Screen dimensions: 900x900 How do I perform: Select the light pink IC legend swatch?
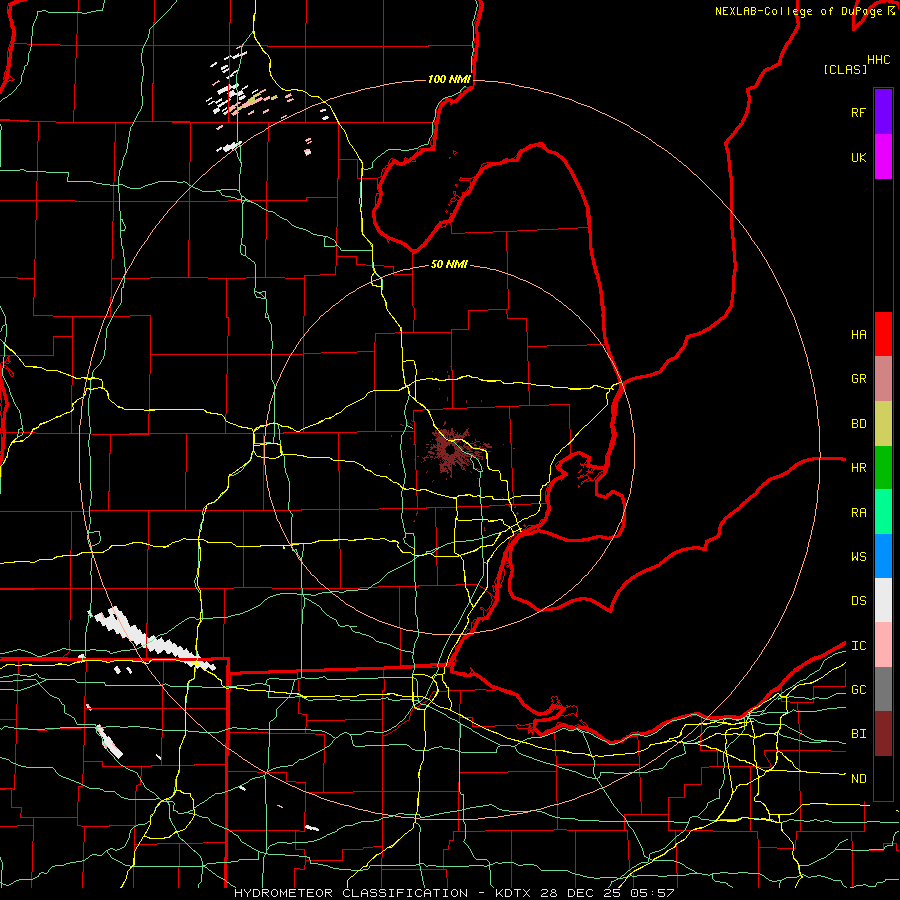click(883, 645)
